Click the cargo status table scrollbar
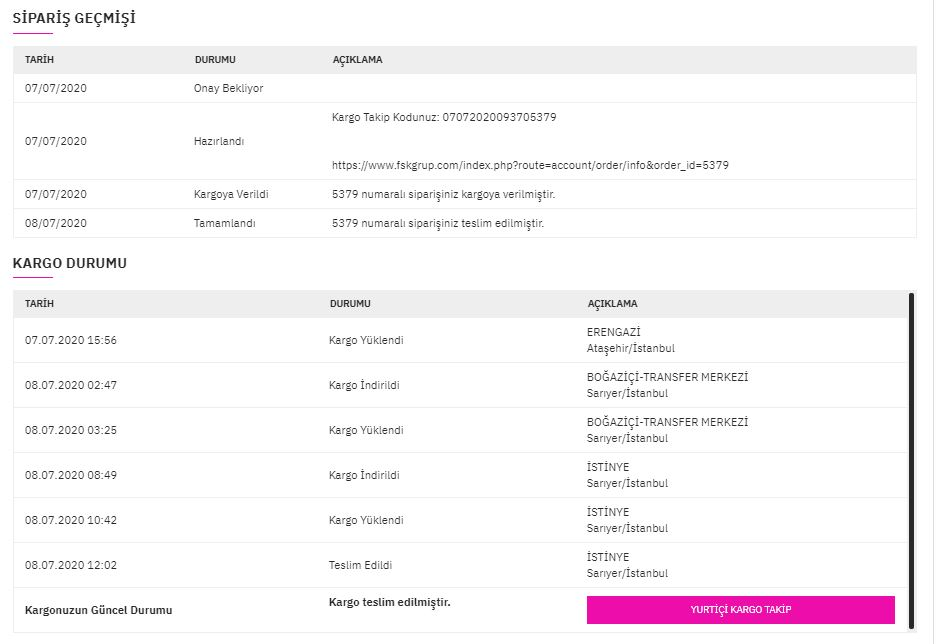 tap(911, 461)
